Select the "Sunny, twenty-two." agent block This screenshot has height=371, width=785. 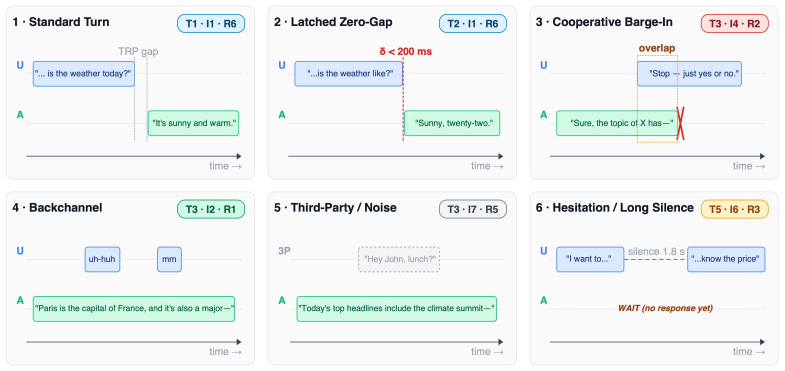point(452,123)
